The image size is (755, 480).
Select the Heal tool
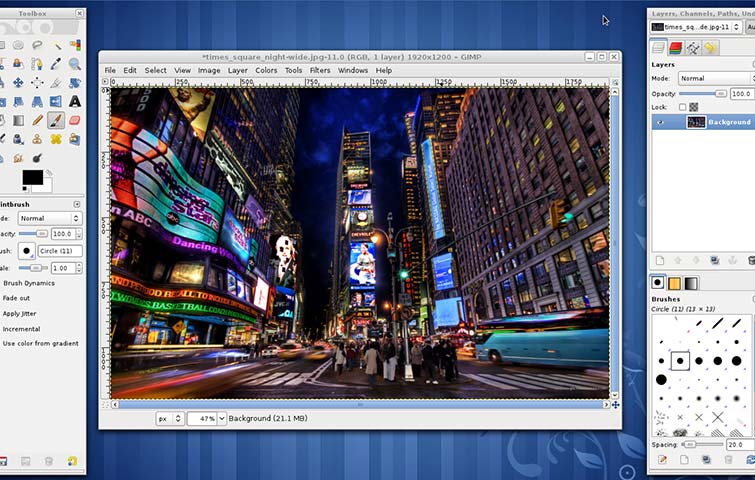point(56,139)
